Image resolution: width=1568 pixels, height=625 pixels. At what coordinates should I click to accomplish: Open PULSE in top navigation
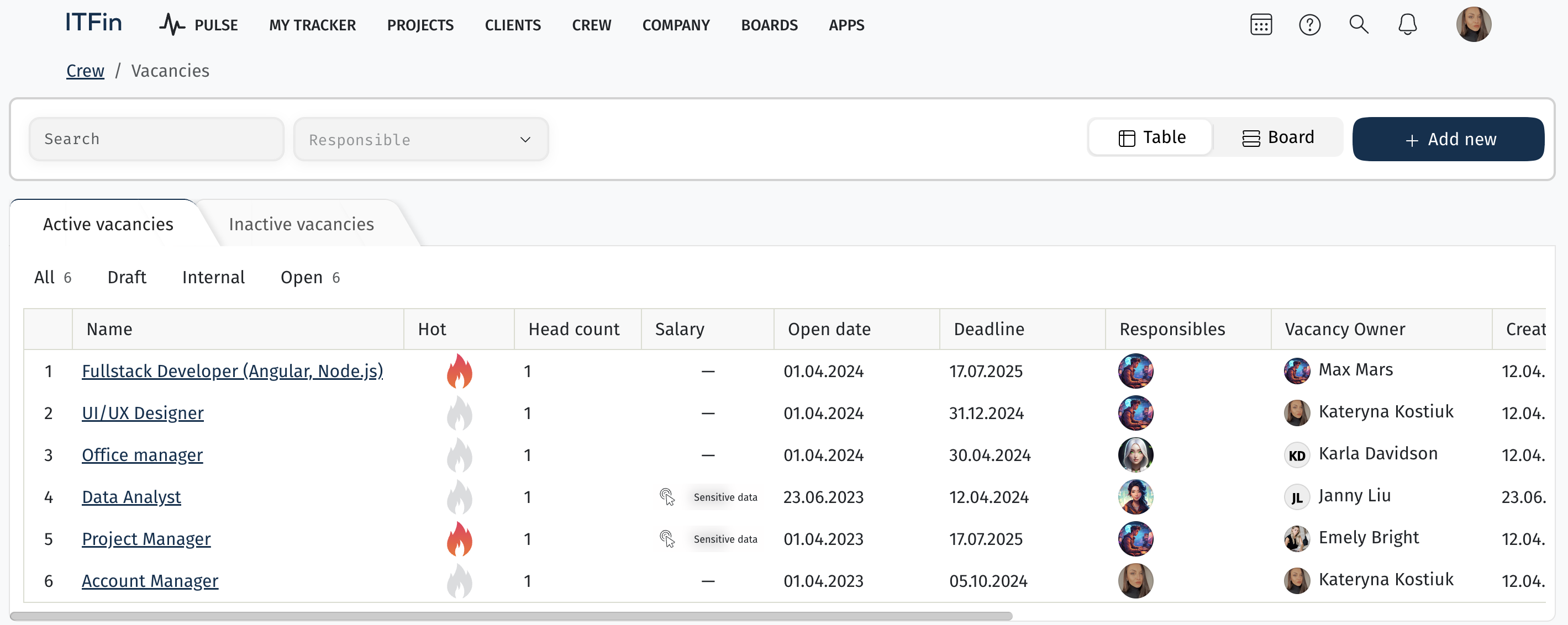pyautogui.click(x=198, y=25)
